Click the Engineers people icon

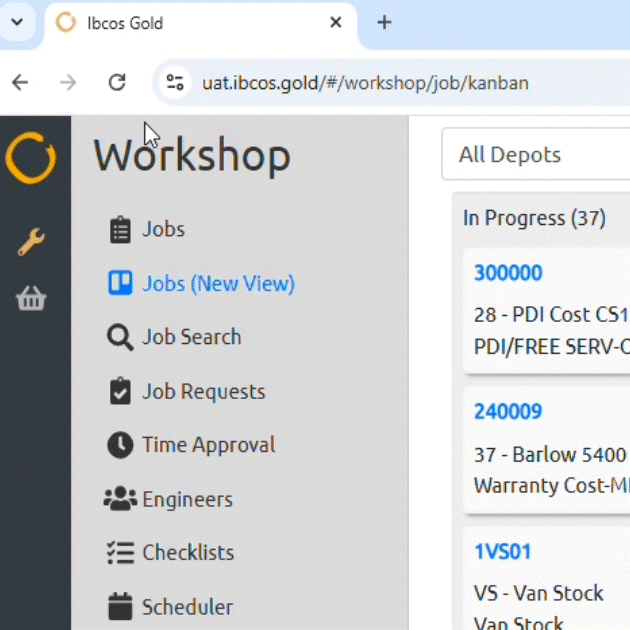[x=120, y=499]
